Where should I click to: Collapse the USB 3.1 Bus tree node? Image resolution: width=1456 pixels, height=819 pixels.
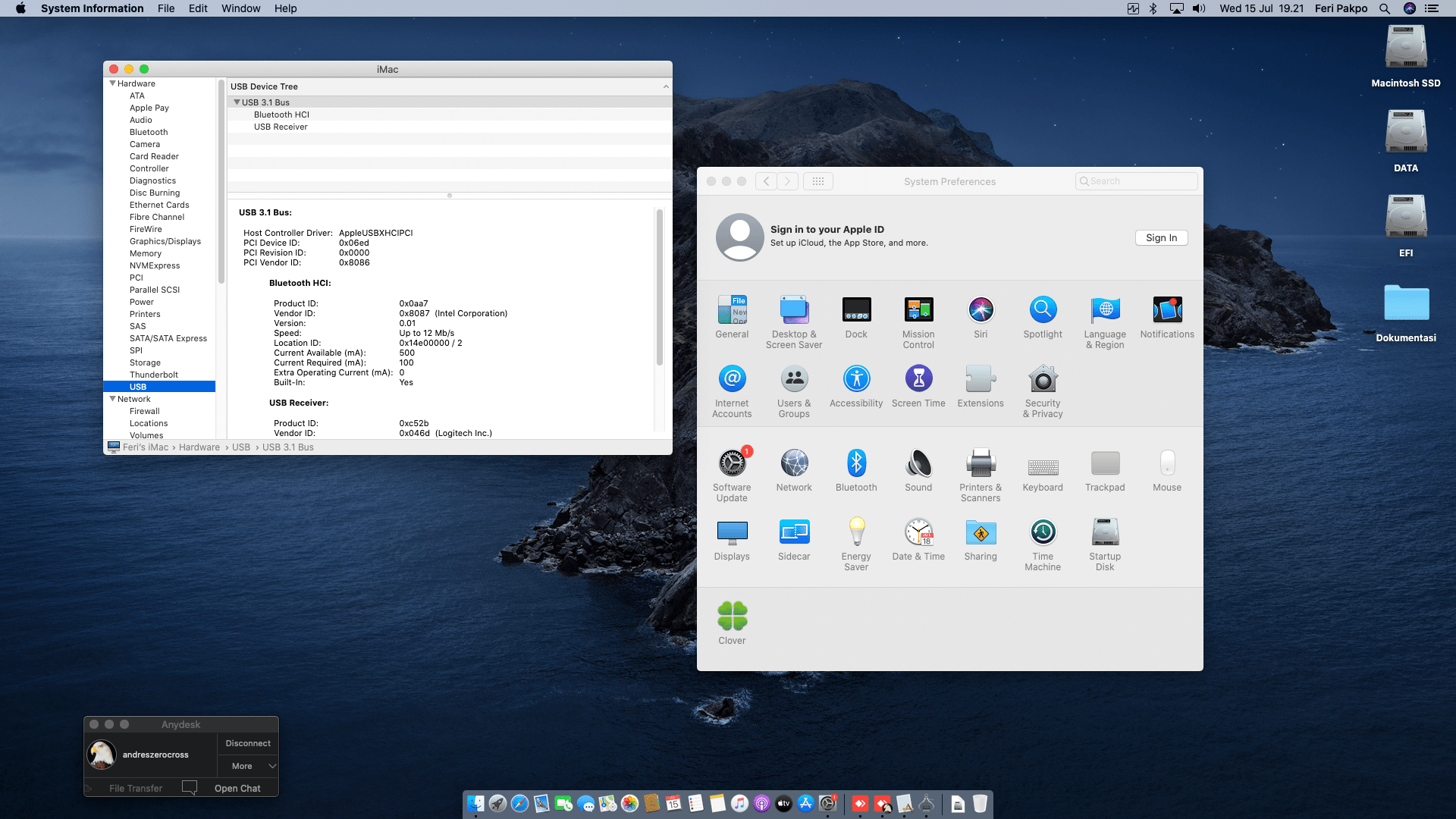pyautogui.click(x=237, y=102)
